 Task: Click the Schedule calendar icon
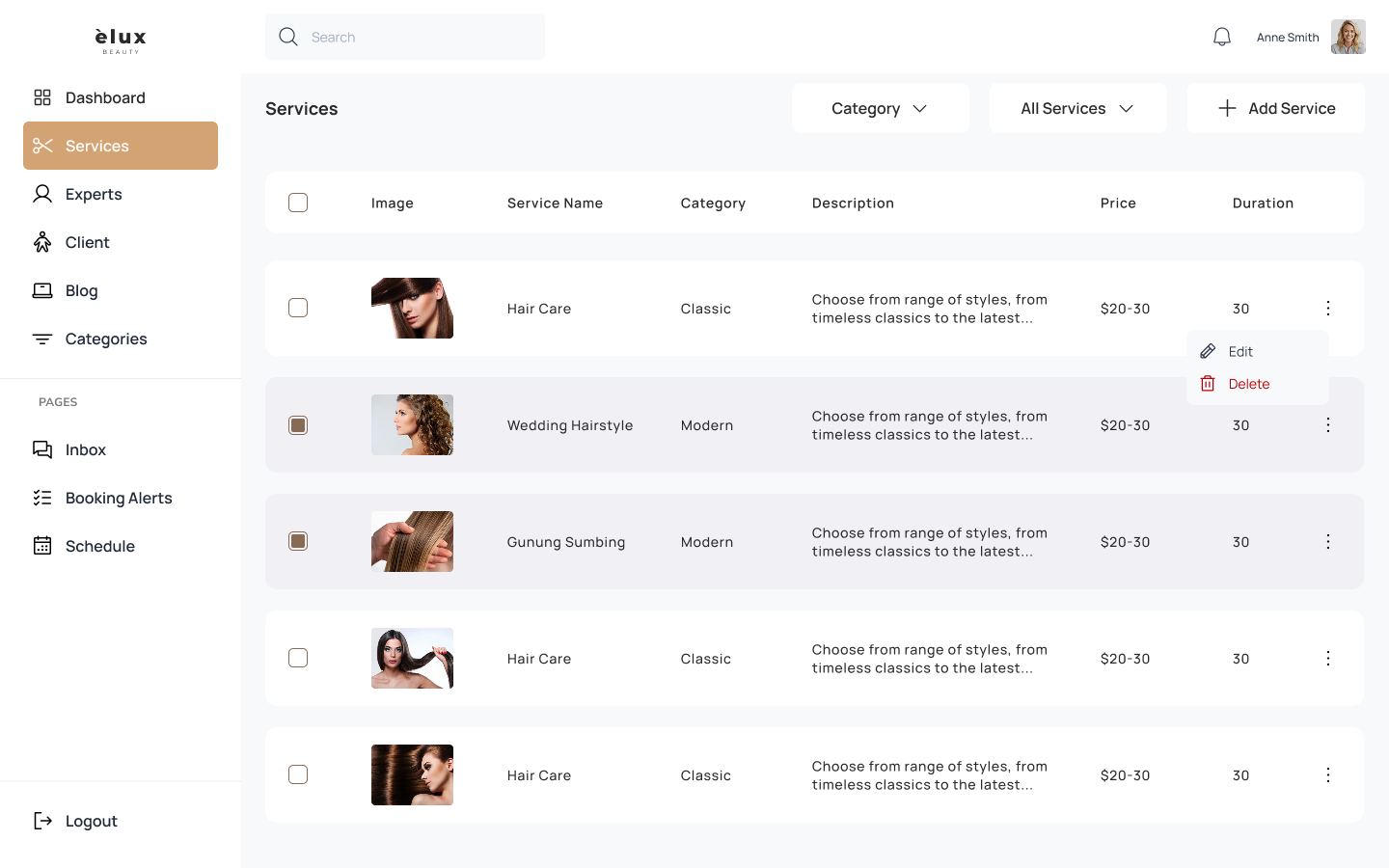pyautogui.click(x=42, y=546)
